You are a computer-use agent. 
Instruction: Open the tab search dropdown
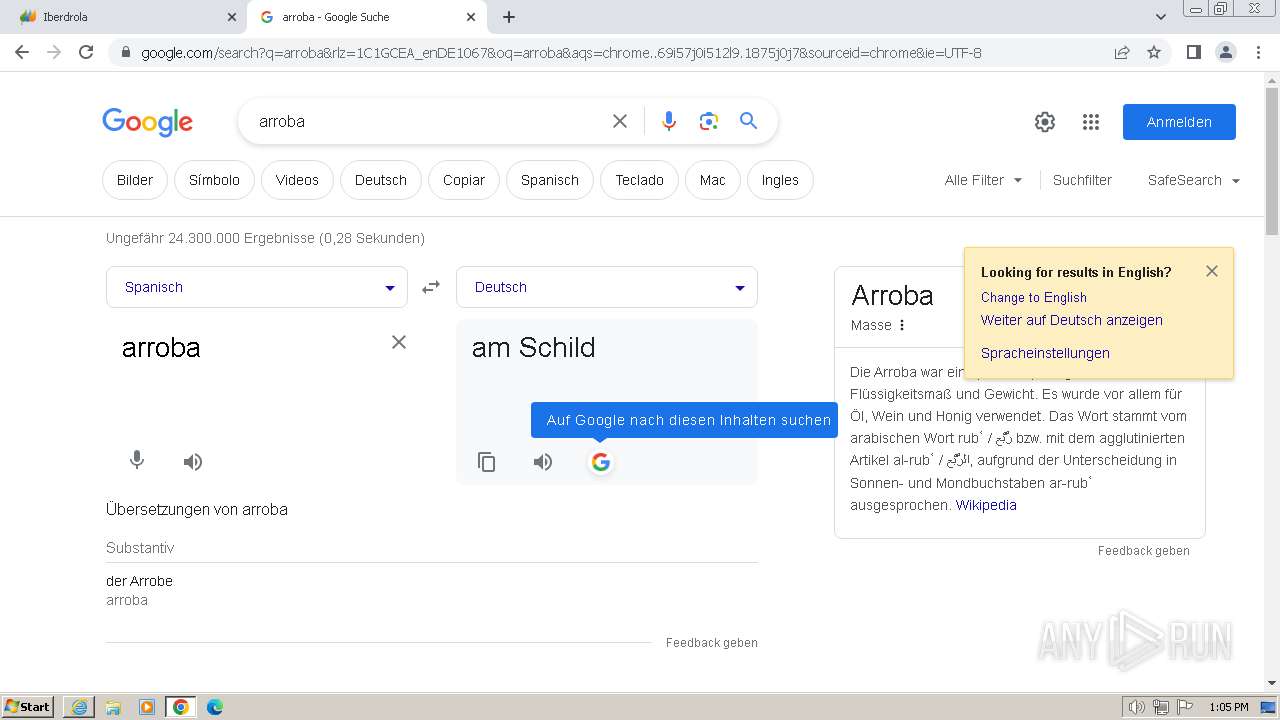(1161, 17)
